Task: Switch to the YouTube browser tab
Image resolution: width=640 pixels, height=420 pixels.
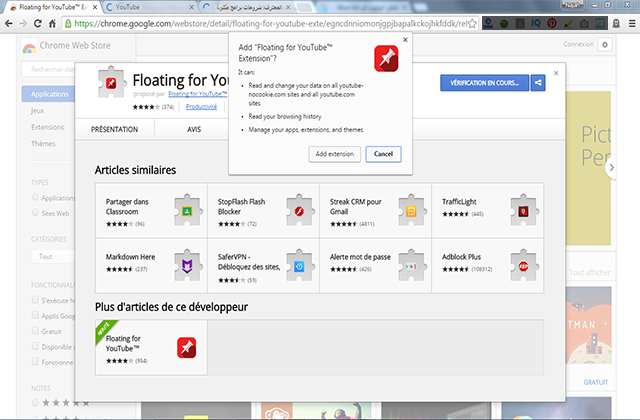Action: pyautogui.click(x=147, y=7)
